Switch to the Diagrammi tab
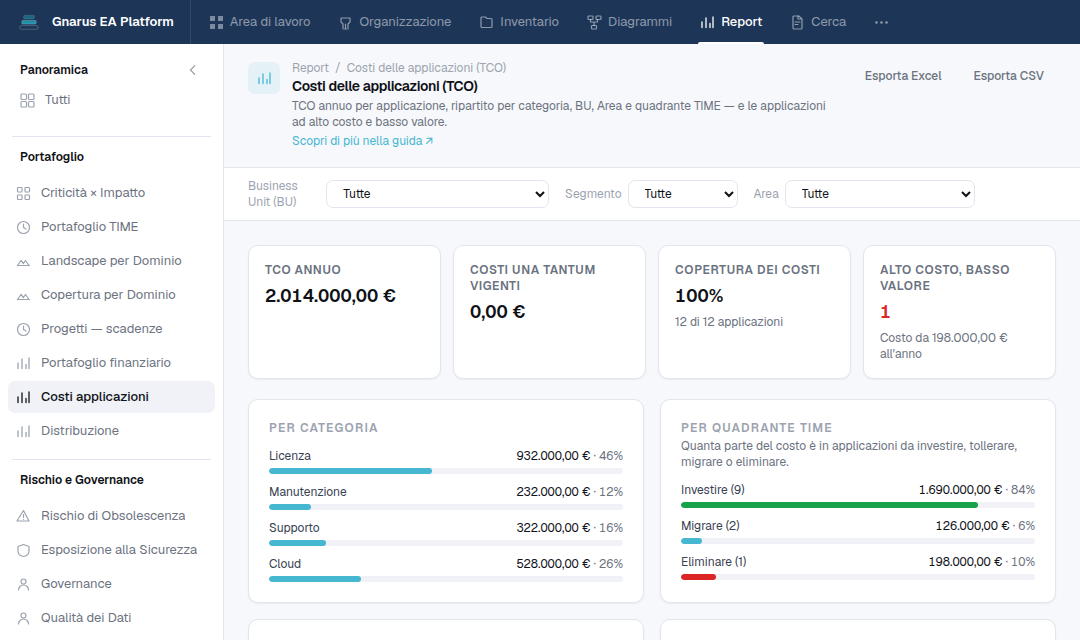This screenshot has height=640, width=1080. coord(630,22)
